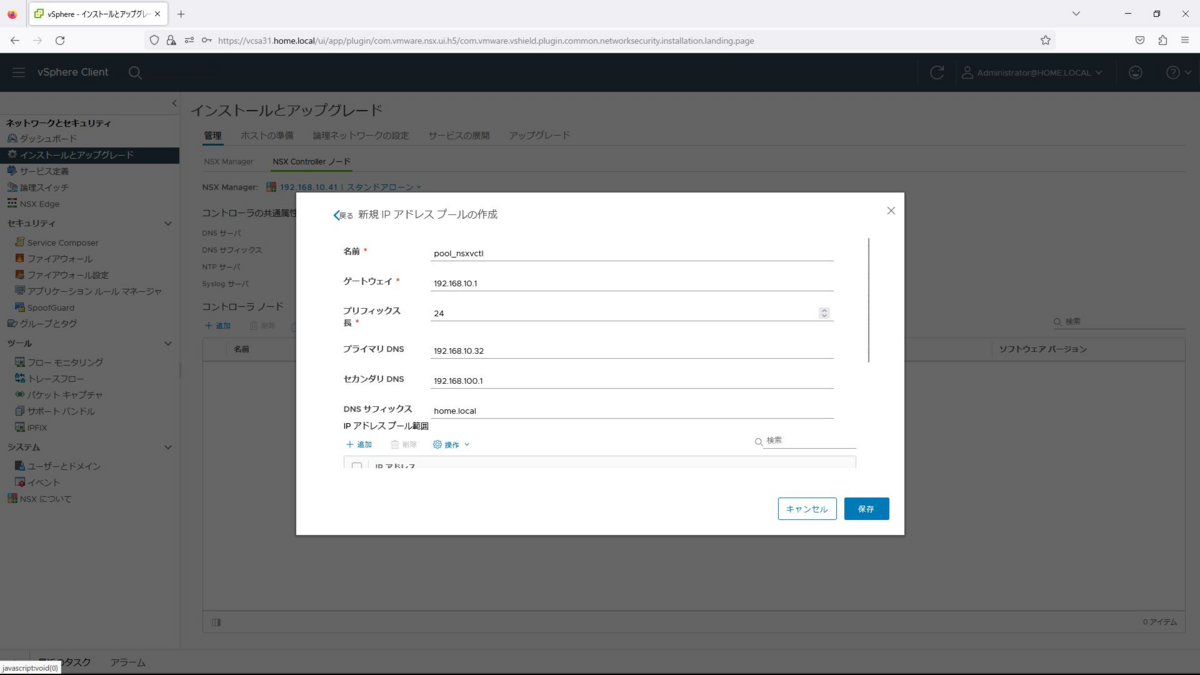This screenshot has width=1200, height=675.
Task: Click the dialog vertical scrollbar
Action: click(x=869, y=300)
